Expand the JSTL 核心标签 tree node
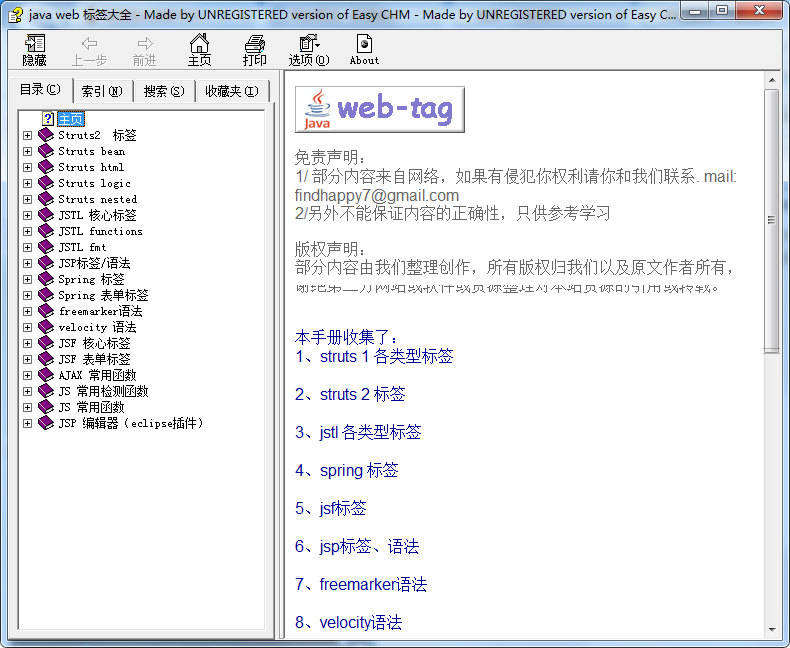Screen dimensions: 790x648 pyautogui.click(x=28, y=215)
